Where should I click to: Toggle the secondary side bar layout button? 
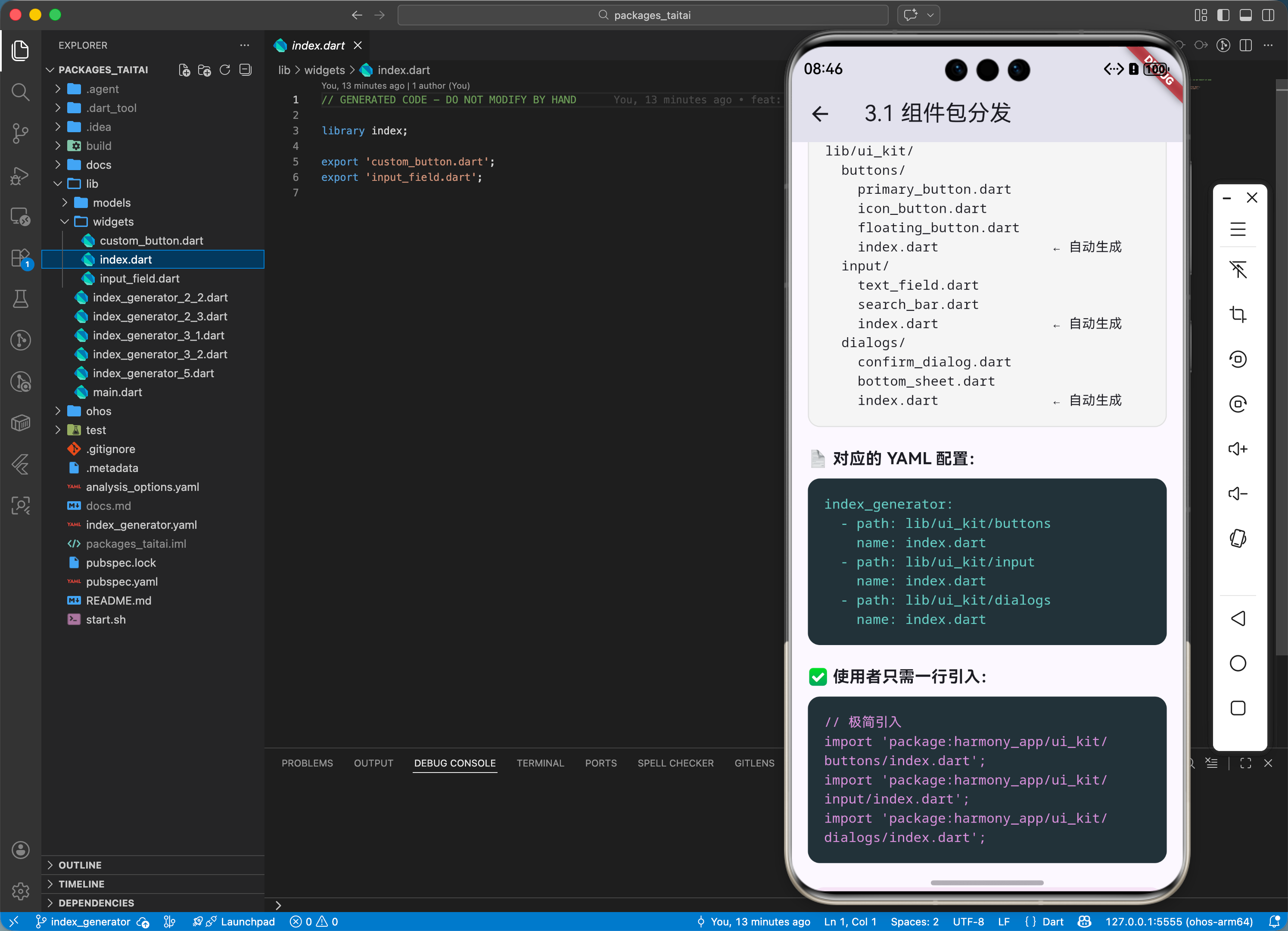point(1268,16)
